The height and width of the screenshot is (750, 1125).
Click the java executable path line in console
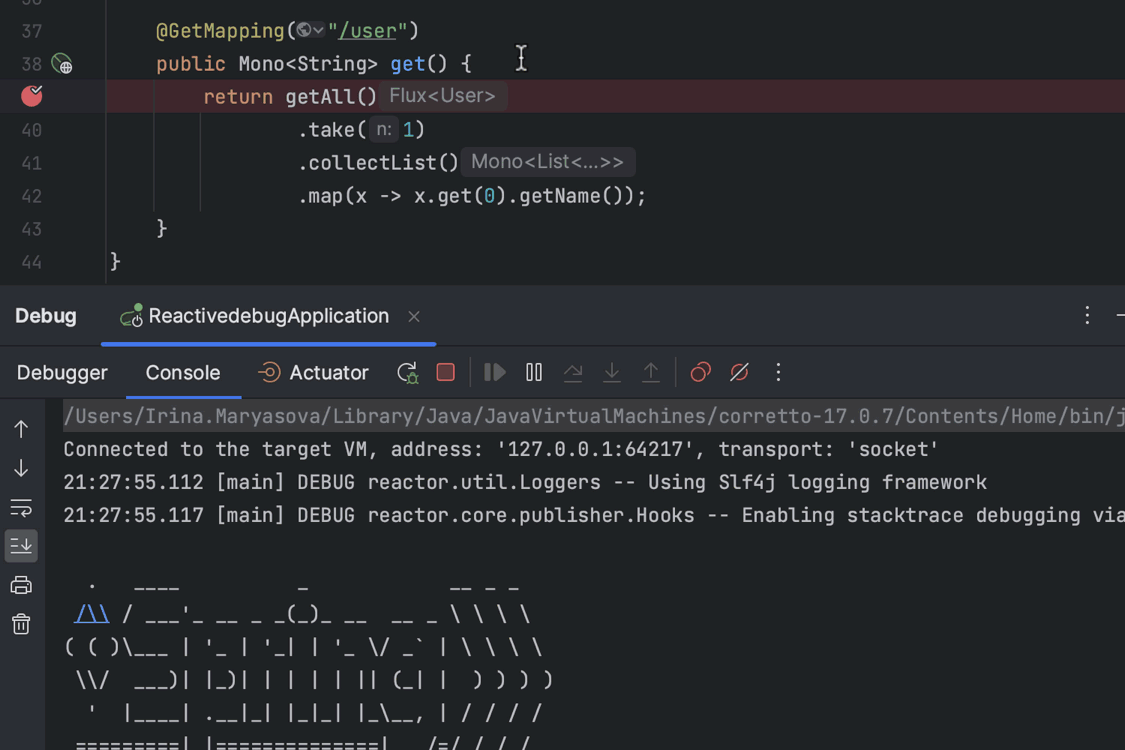click(594, 416)
